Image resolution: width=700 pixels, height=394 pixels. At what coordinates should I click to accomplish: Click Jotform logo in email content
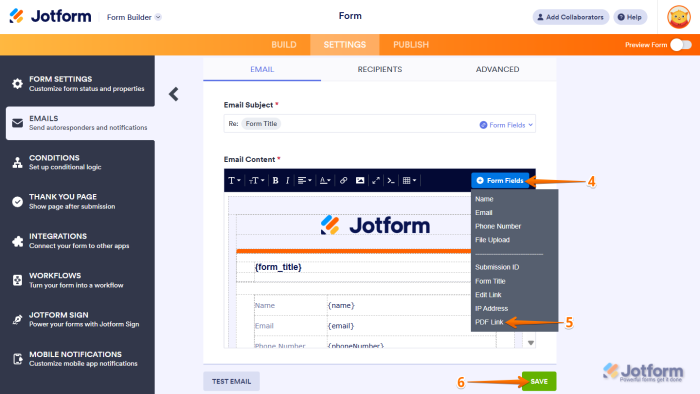click(375, 225)
